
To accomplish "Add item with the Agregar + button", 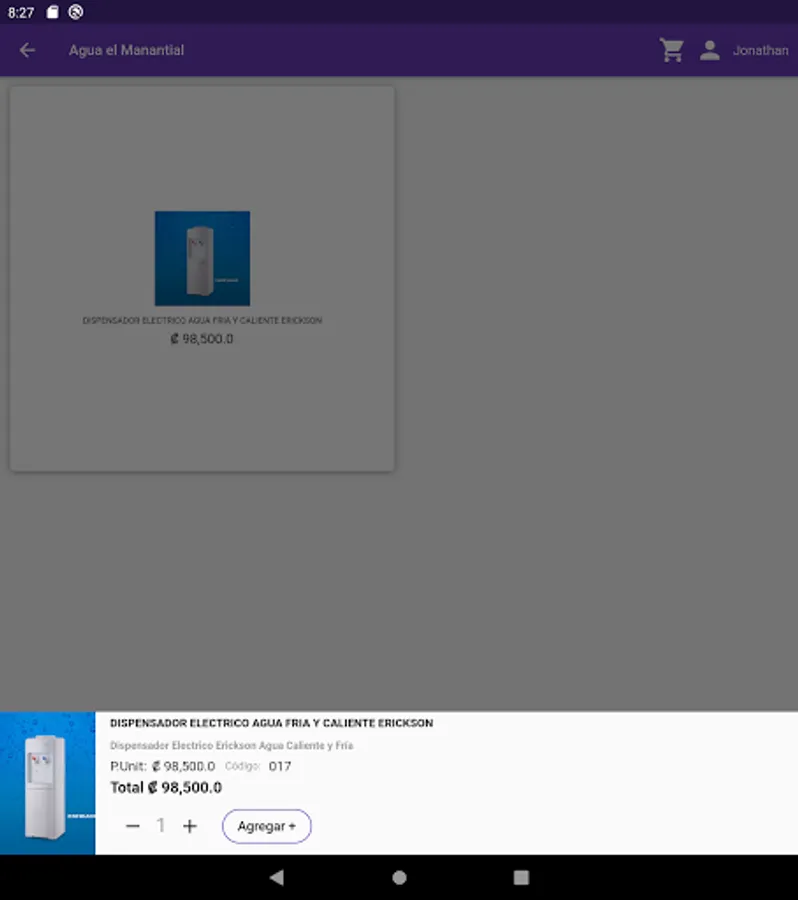I will click(x=266, y=826).
